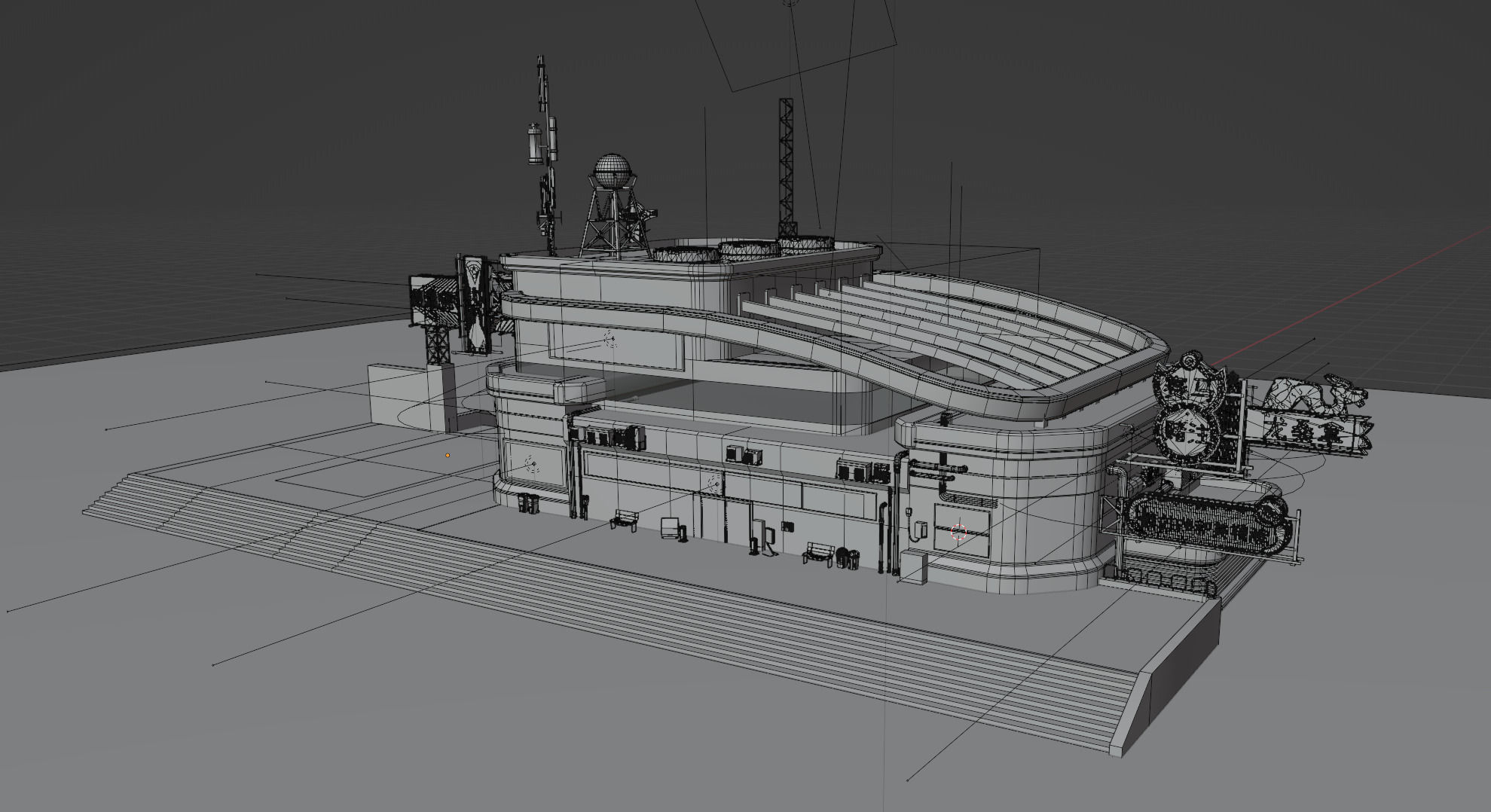Select the spherical radar dome on the roof tower
Image resolution: width=1491 pixels, height=812 pixels.
click(612, 172)
